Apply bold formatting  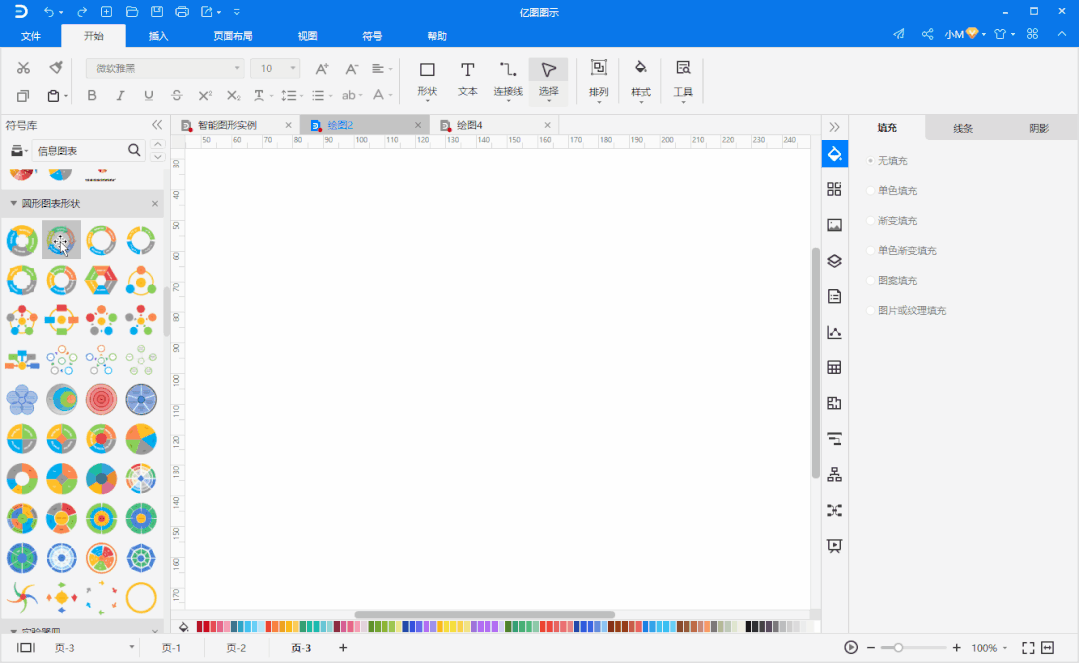coord(92,96)
